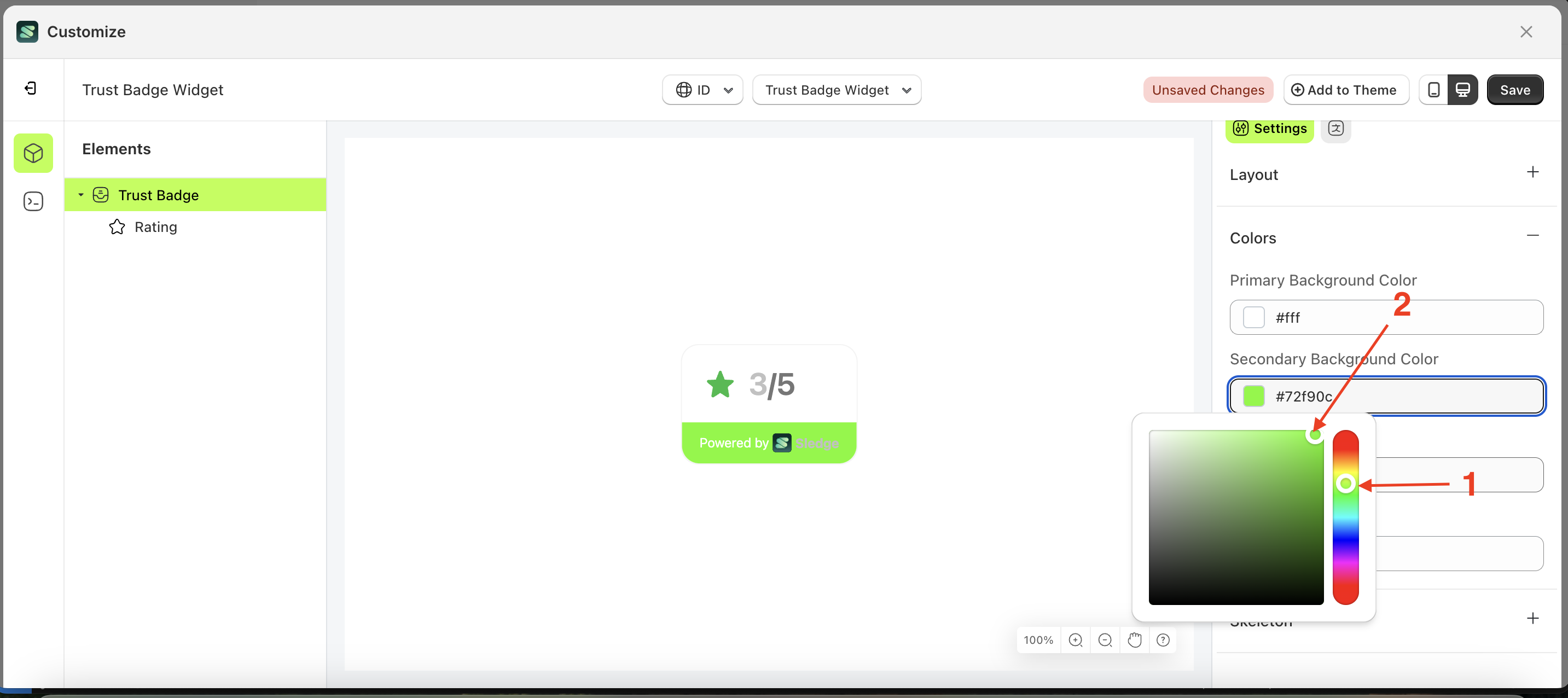Open the terminal/console icon in left sidebar
1568x698 pixels.
(33, 201)
